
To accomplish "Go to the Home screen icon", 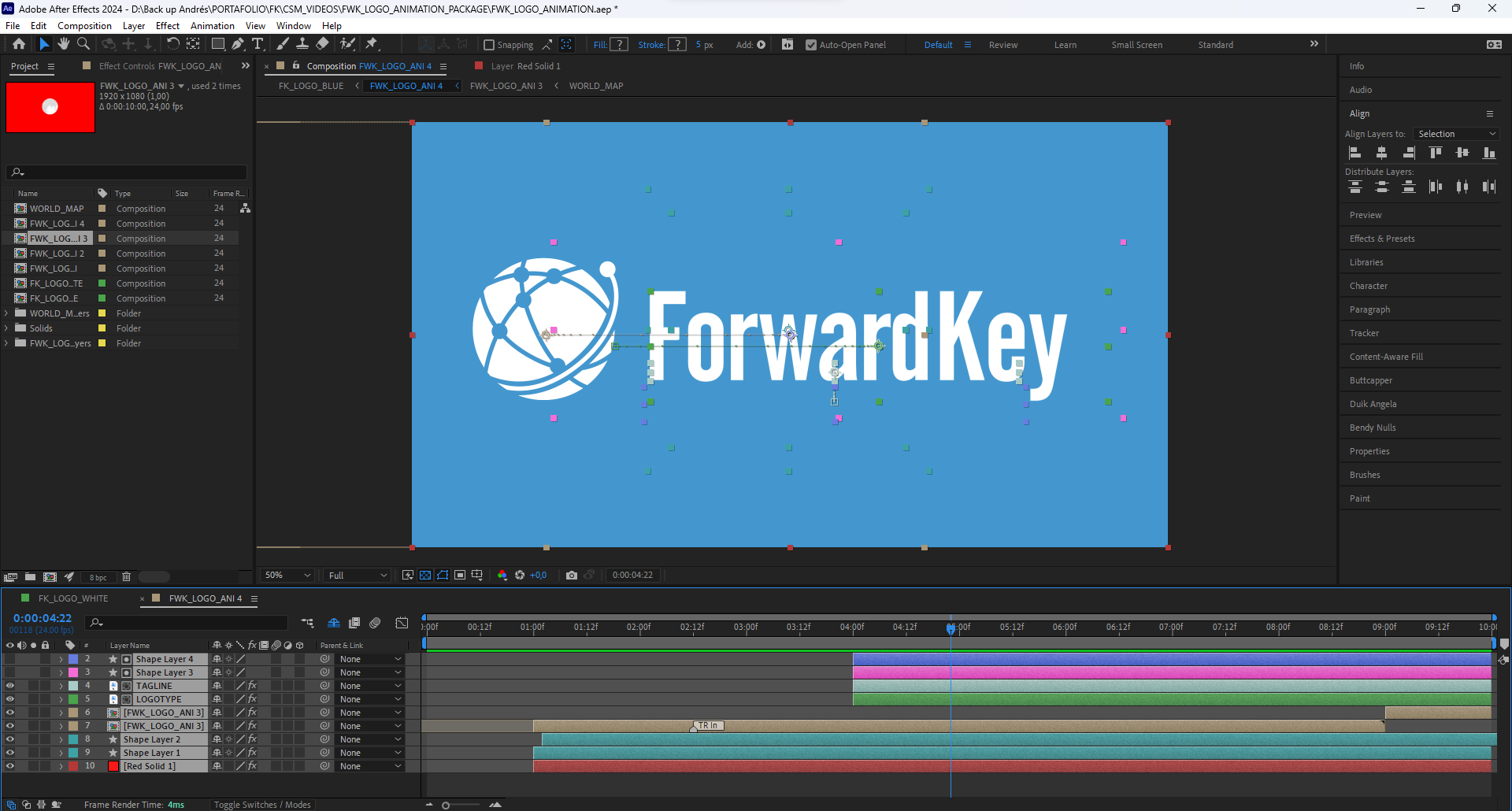I will coord(19,44).
